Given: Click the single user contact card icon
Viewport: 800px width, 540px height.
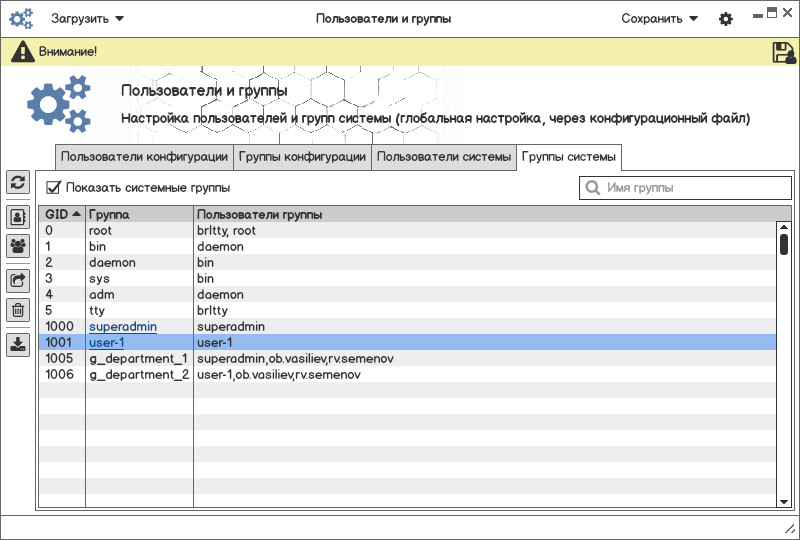Looking at the screenshot, I should 18,217.
